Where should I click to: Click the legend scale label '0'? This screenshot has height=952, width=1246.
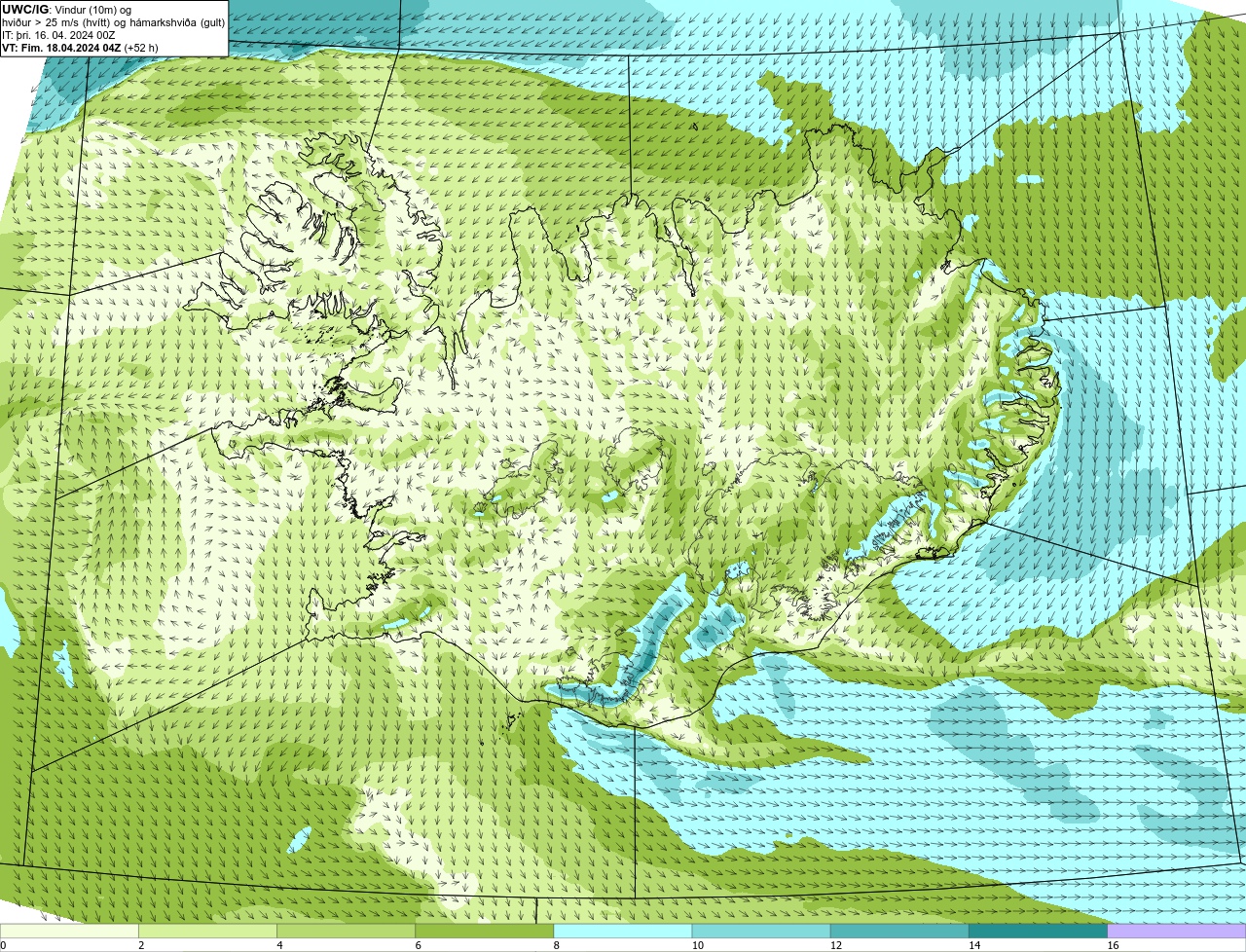(3, 945)
